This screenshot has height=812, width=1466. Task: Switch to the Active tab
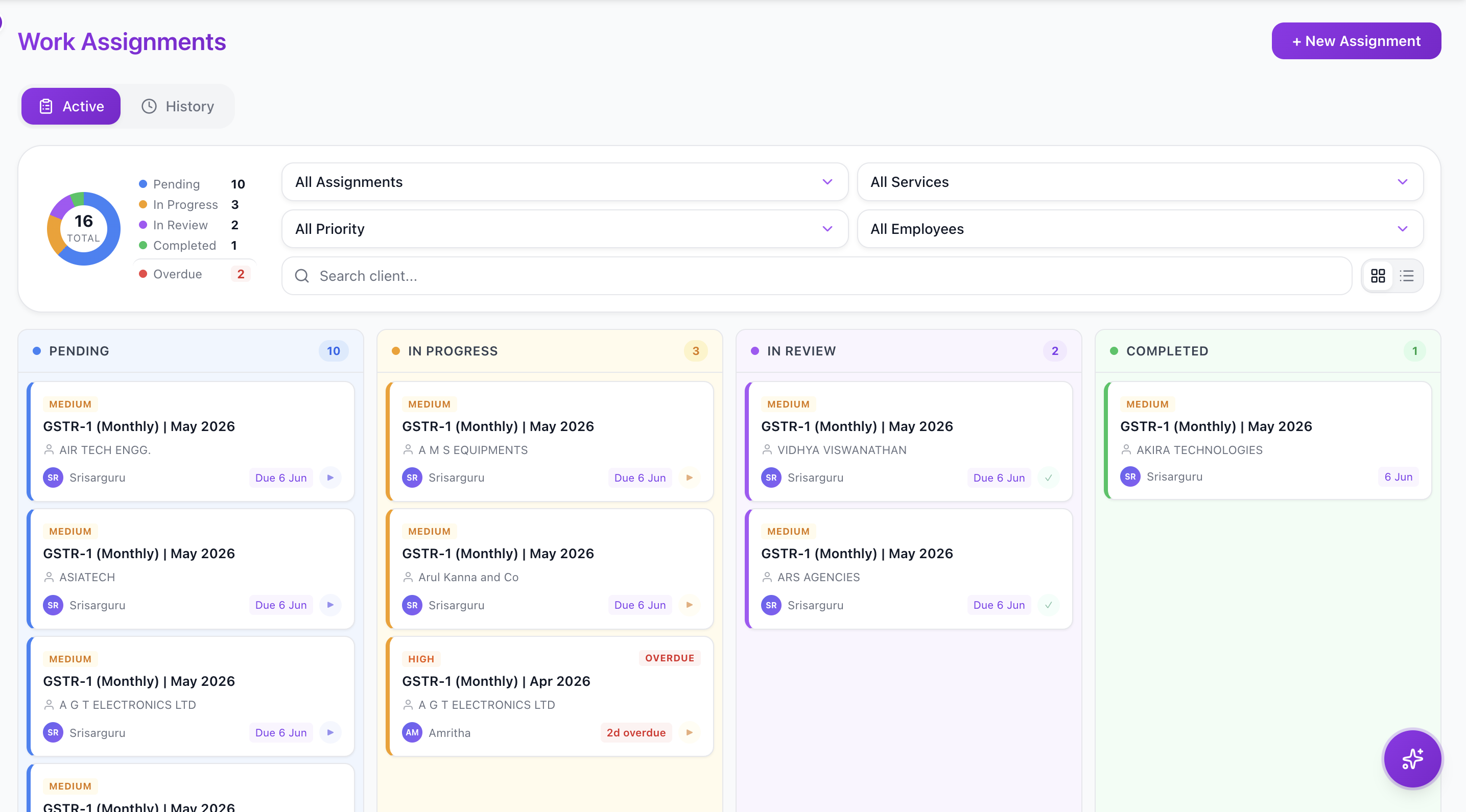(x=71, y=106)
